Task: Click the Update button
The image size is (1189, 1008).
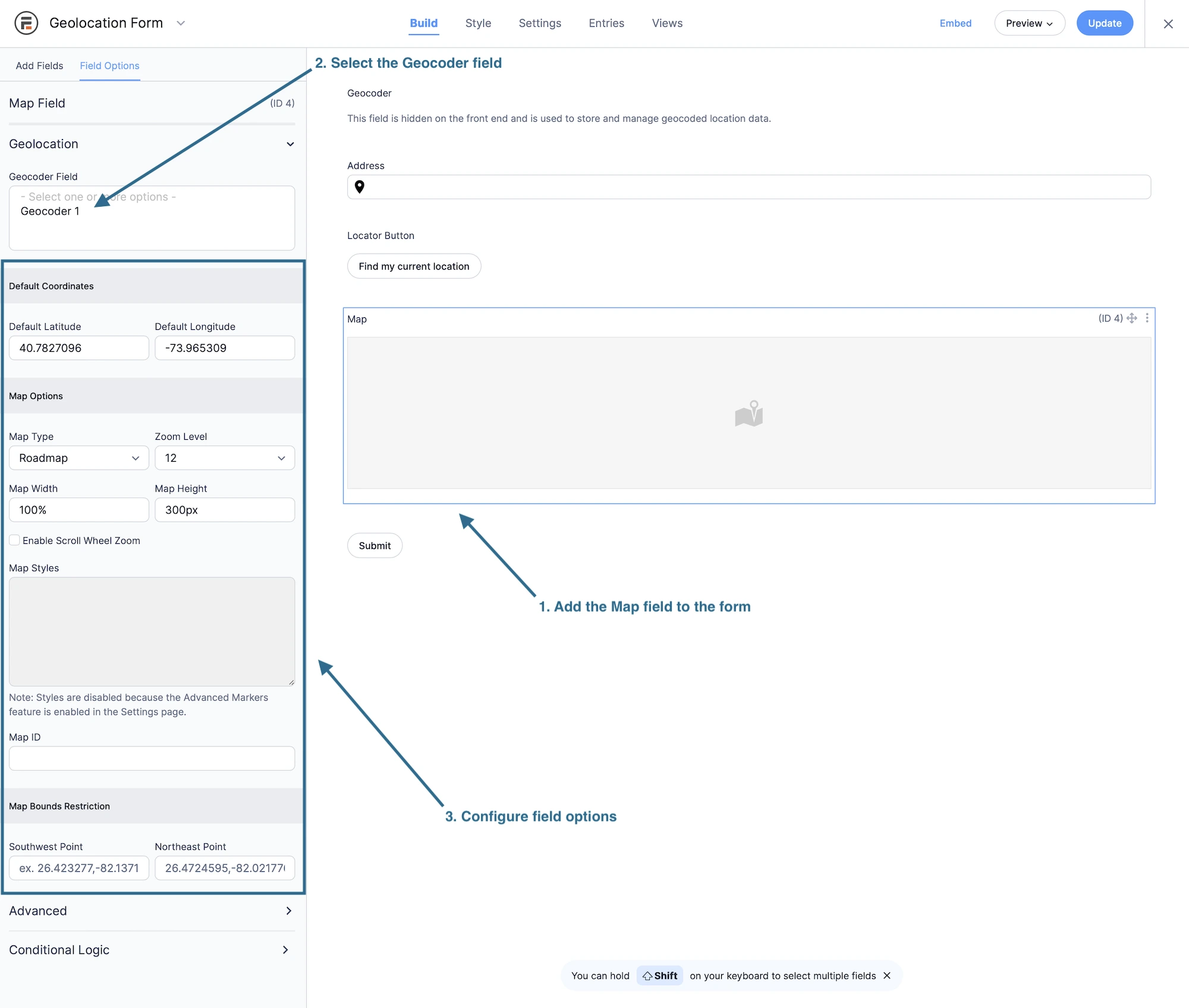Action: coord(1104,23)
